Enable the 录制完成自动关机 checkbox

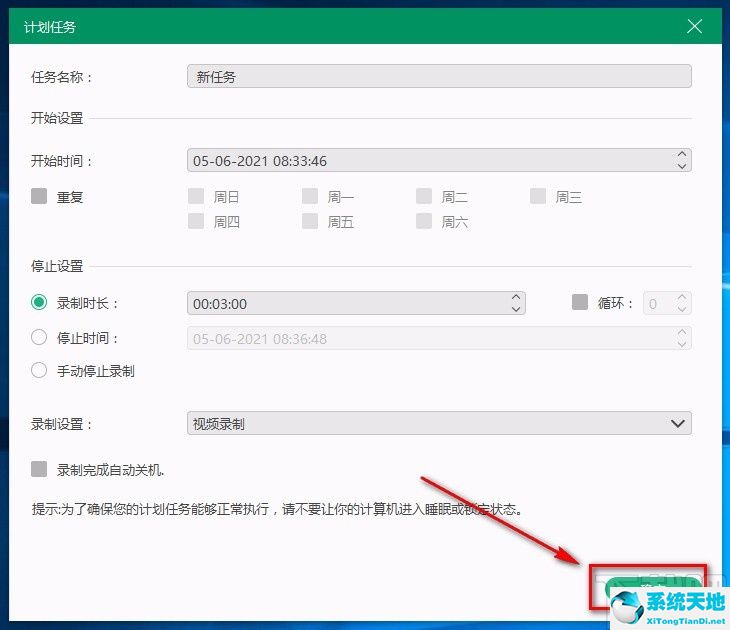point(39,469)
